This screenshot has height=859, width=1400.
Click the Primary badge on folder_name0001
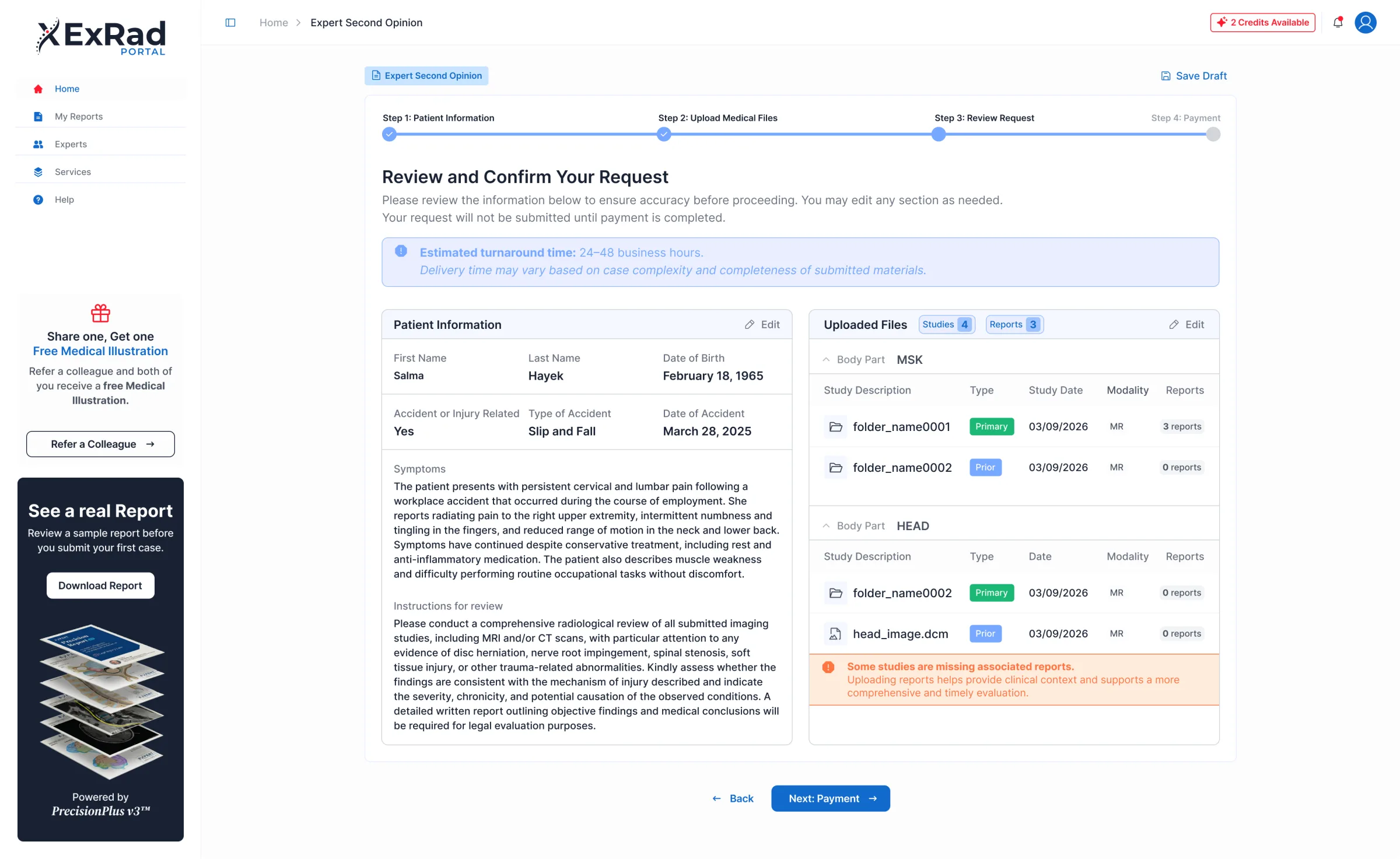(991, 427)
